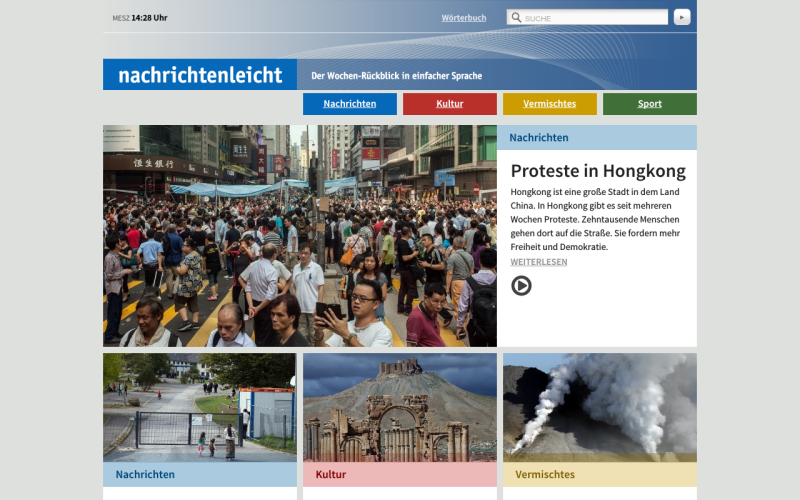Open the green Sport menu tab
This screenshot has width=800, height=500.
pyautogui.click(x=649, y=104)
